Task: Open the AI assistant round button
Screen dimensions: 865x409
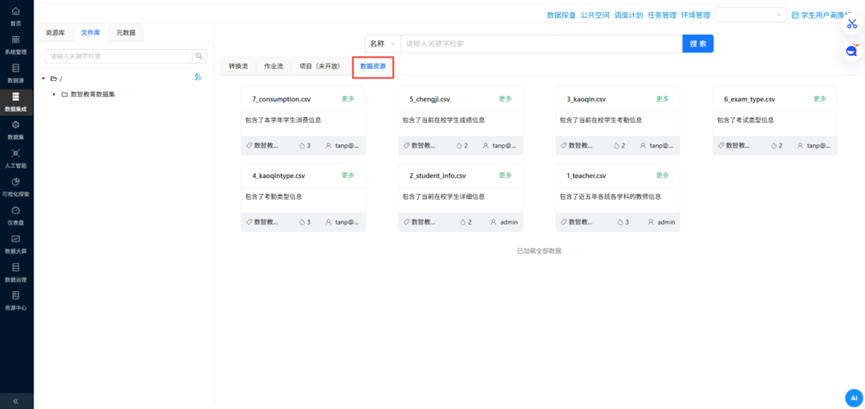Action: pyautogui.click(x=853, y=397)
